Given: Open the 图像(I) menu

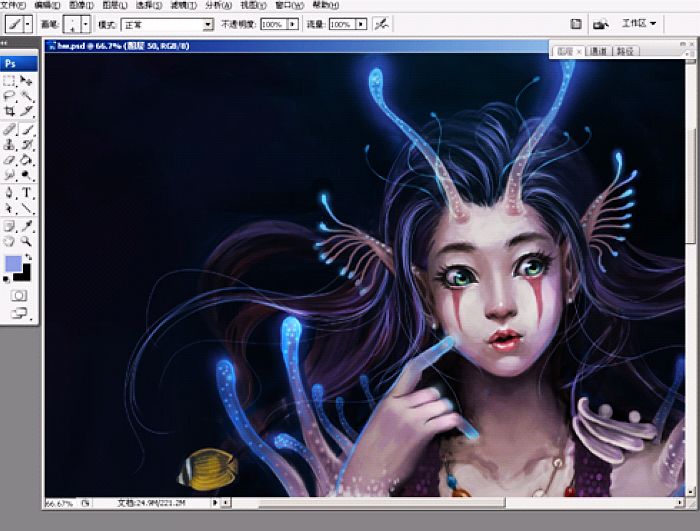Looking at the screenshot, I should [82, 5].
